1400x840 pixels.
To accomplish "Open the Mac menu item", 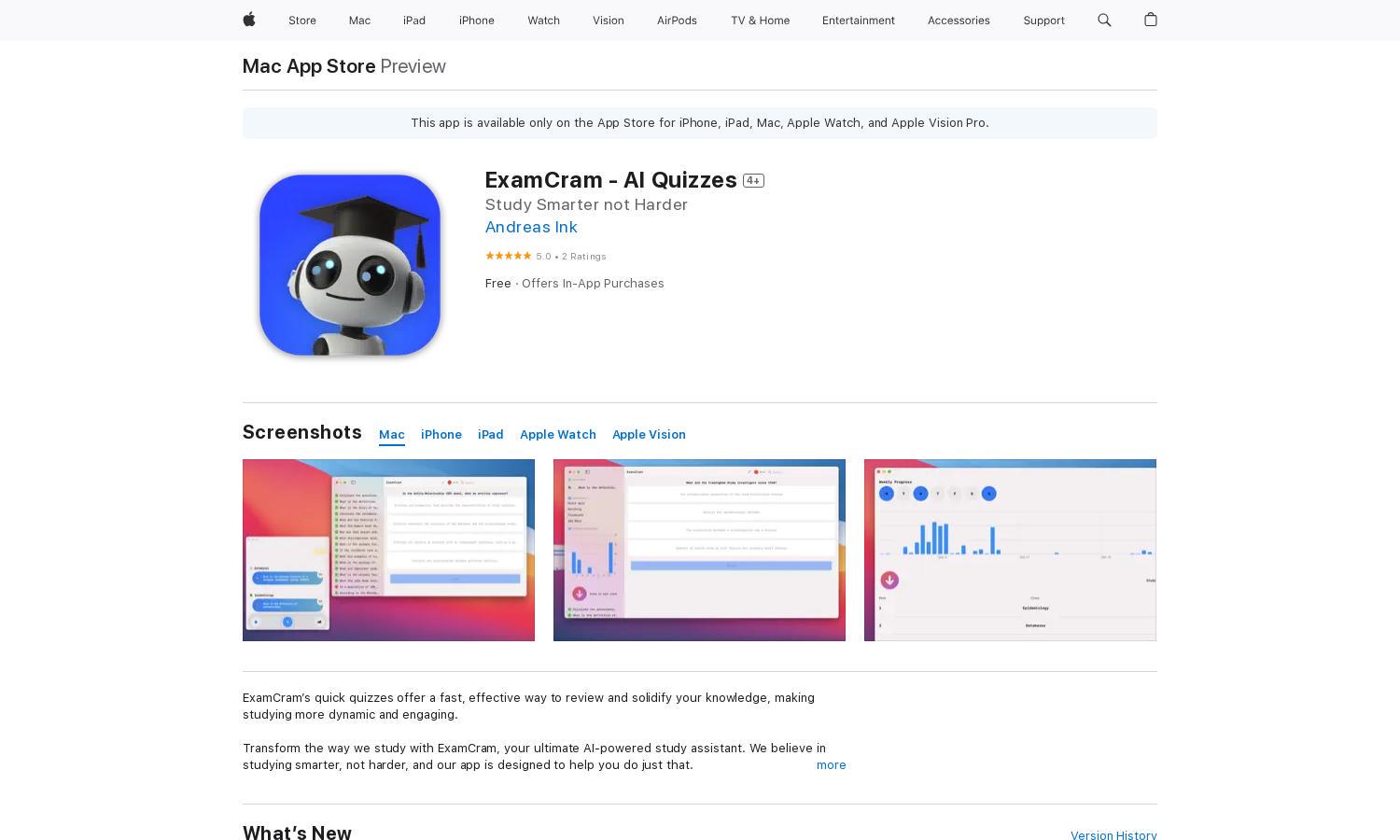I will (x=359, y=21).
